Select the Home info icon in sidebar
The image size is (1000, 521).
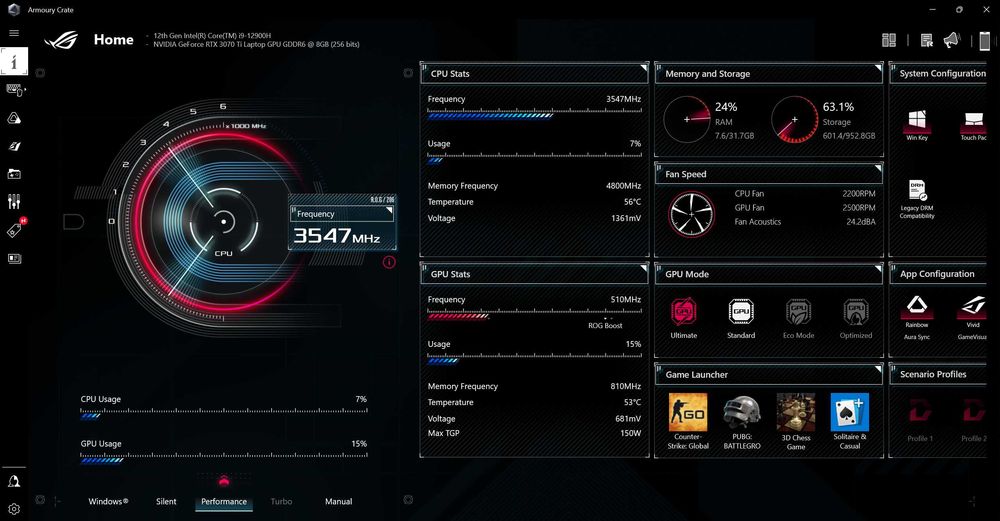14,61
